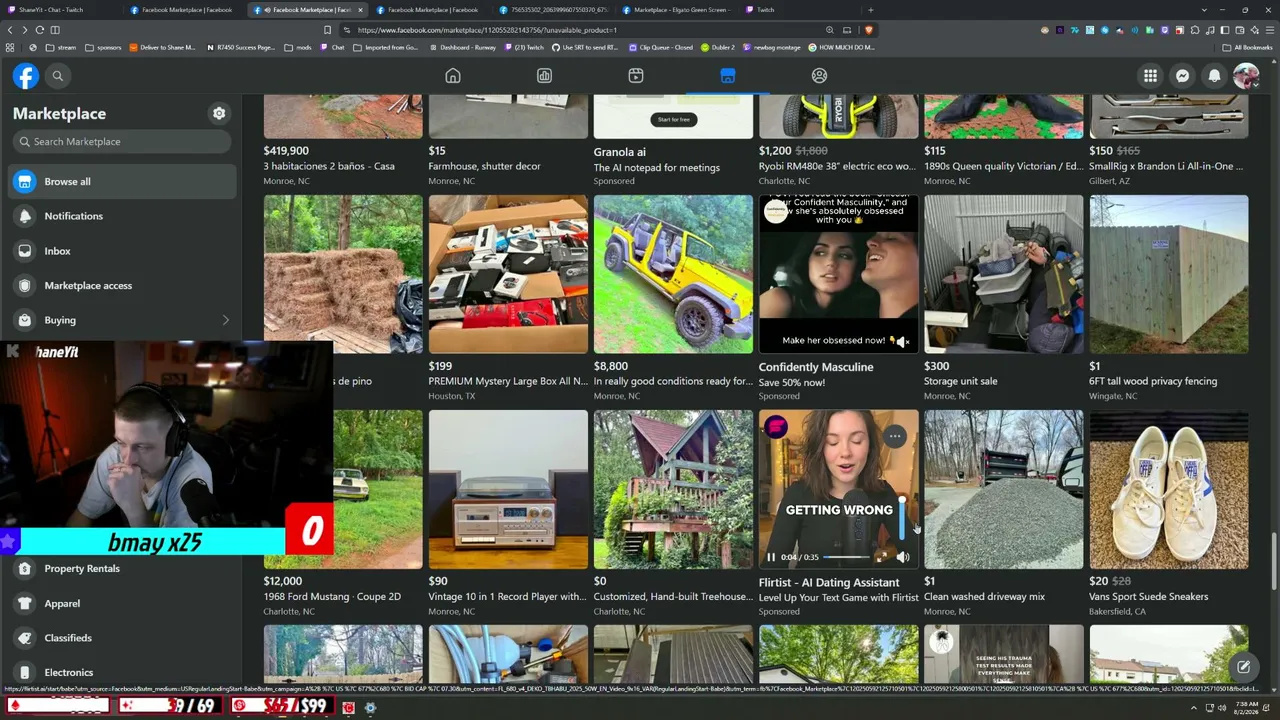Open the 6FT tall wood privacy fencing photo

(x=1168, y=274)
